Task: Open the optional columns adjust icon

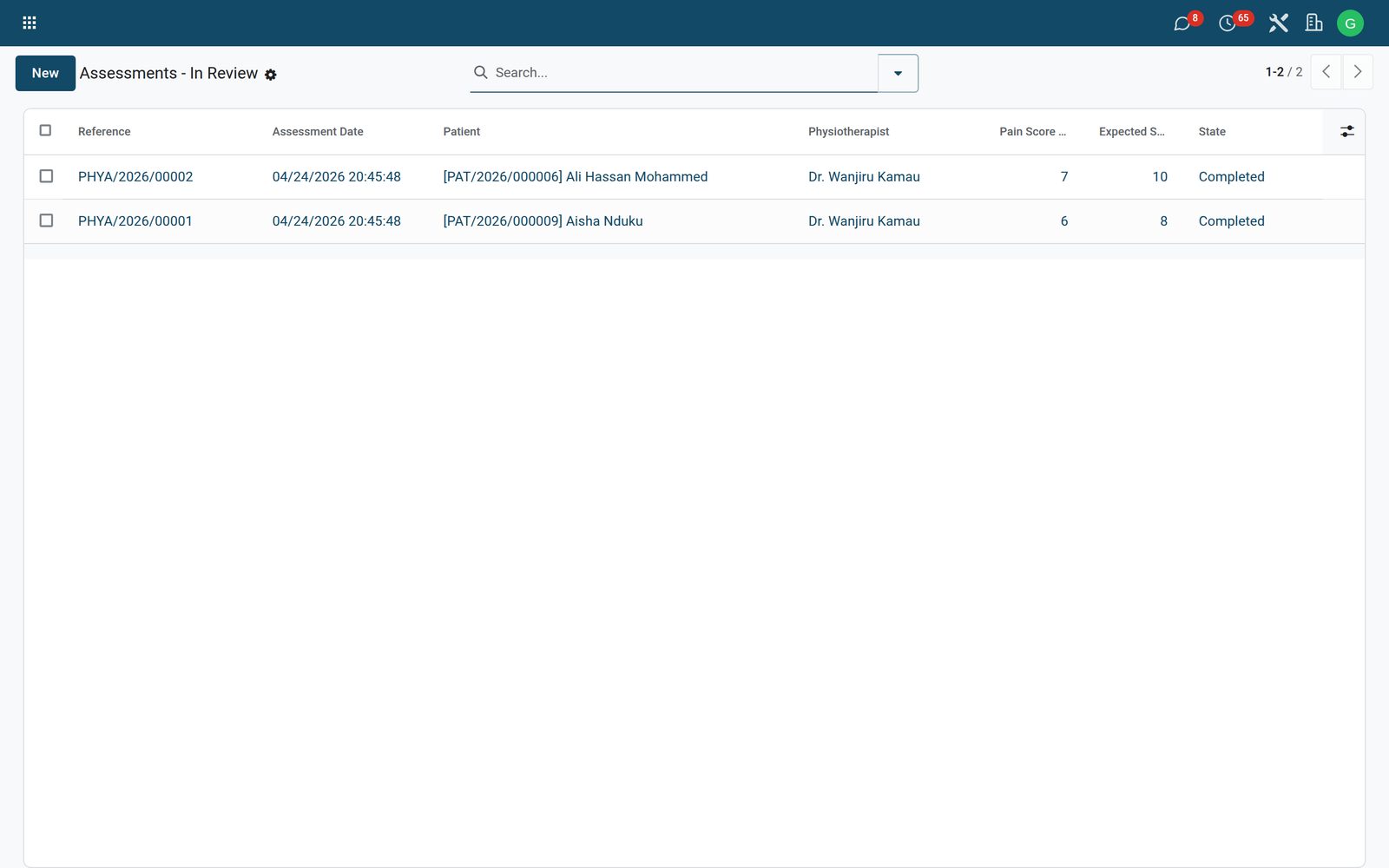Action: click(1346, 131)
